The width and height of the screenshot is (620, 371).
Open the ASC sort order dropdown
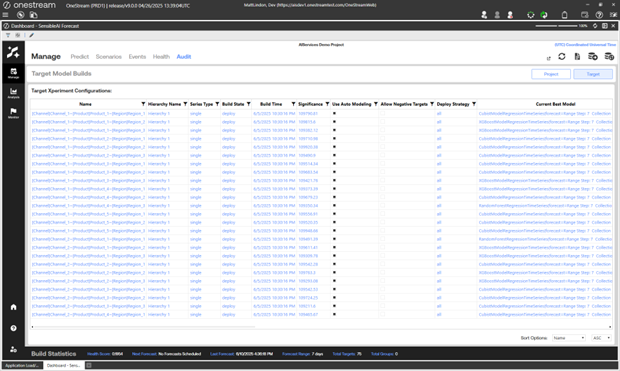[x=601, y=338]
